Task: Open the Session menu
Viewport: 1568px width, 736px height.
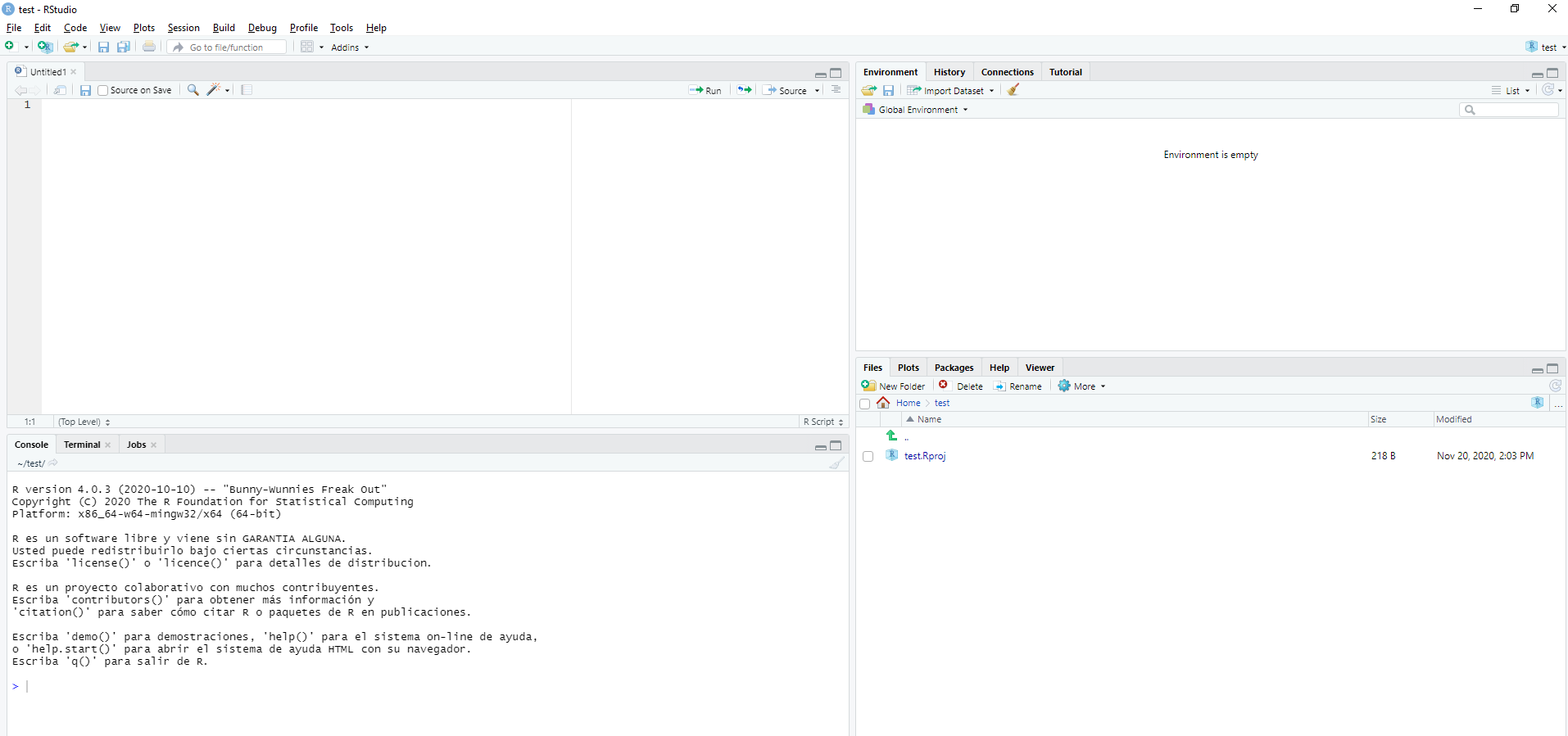Action: pos(184,28)
